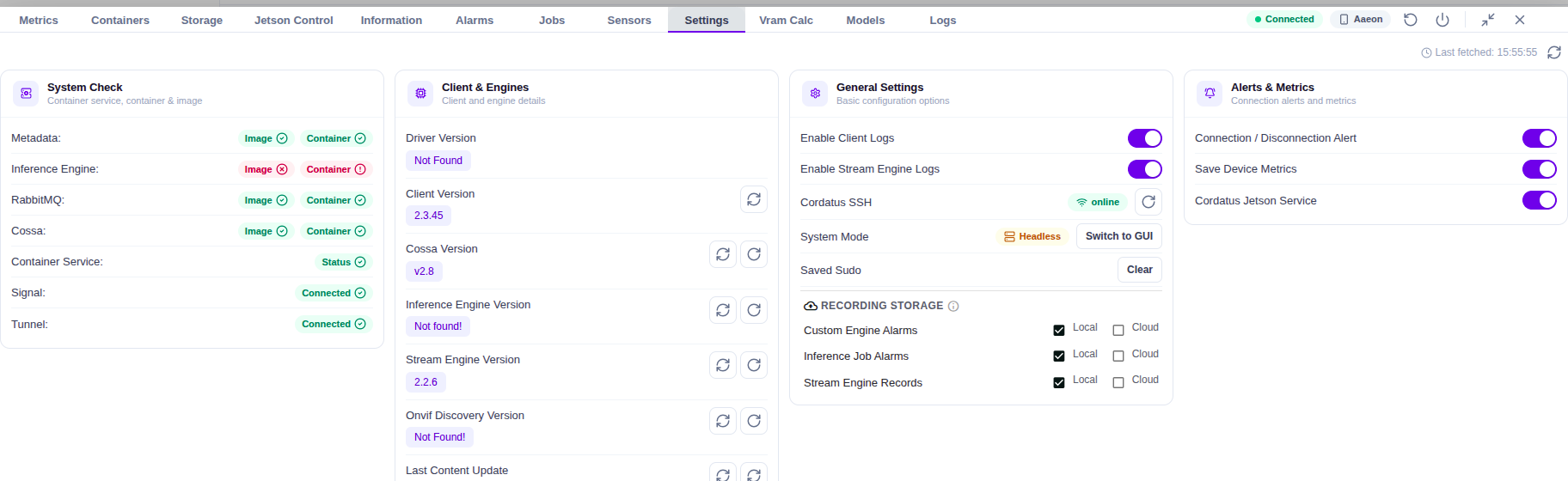The image size is (1568, 481).
Task: Toggle Enable Client Logs switch
Action: 1145,138
